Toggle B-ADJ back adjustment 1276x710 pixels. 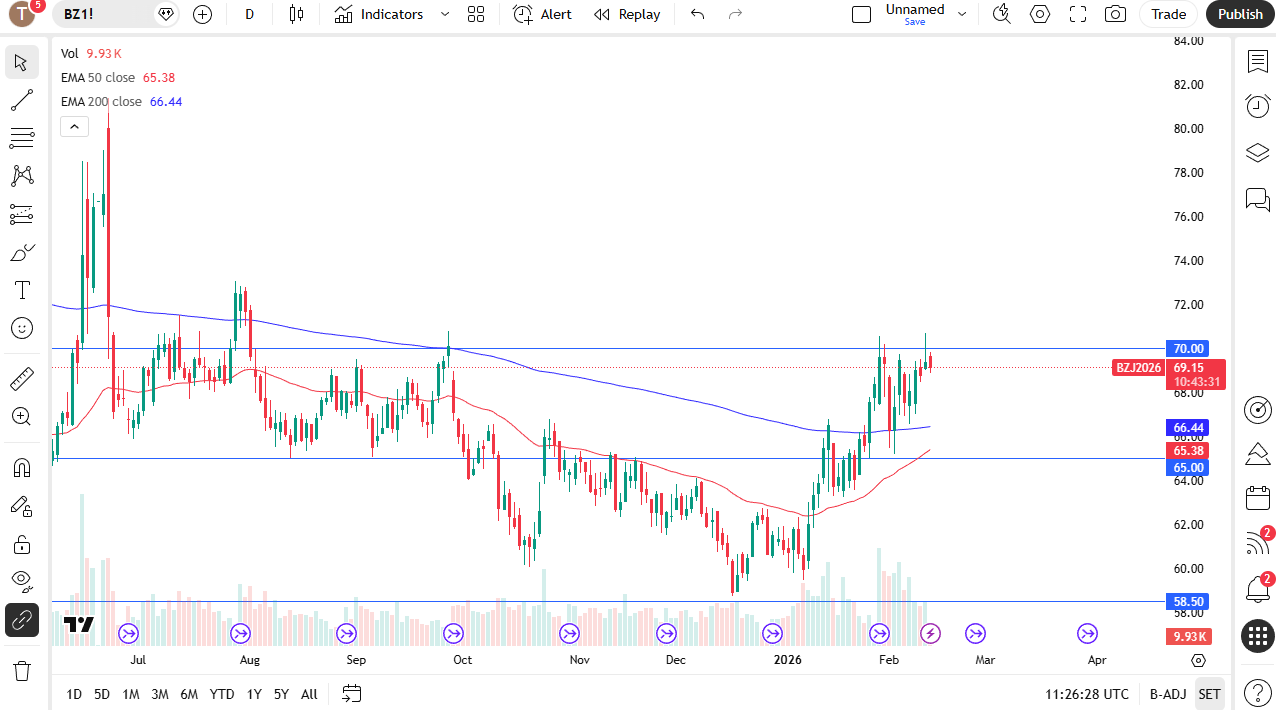[x=1168, y=694]
